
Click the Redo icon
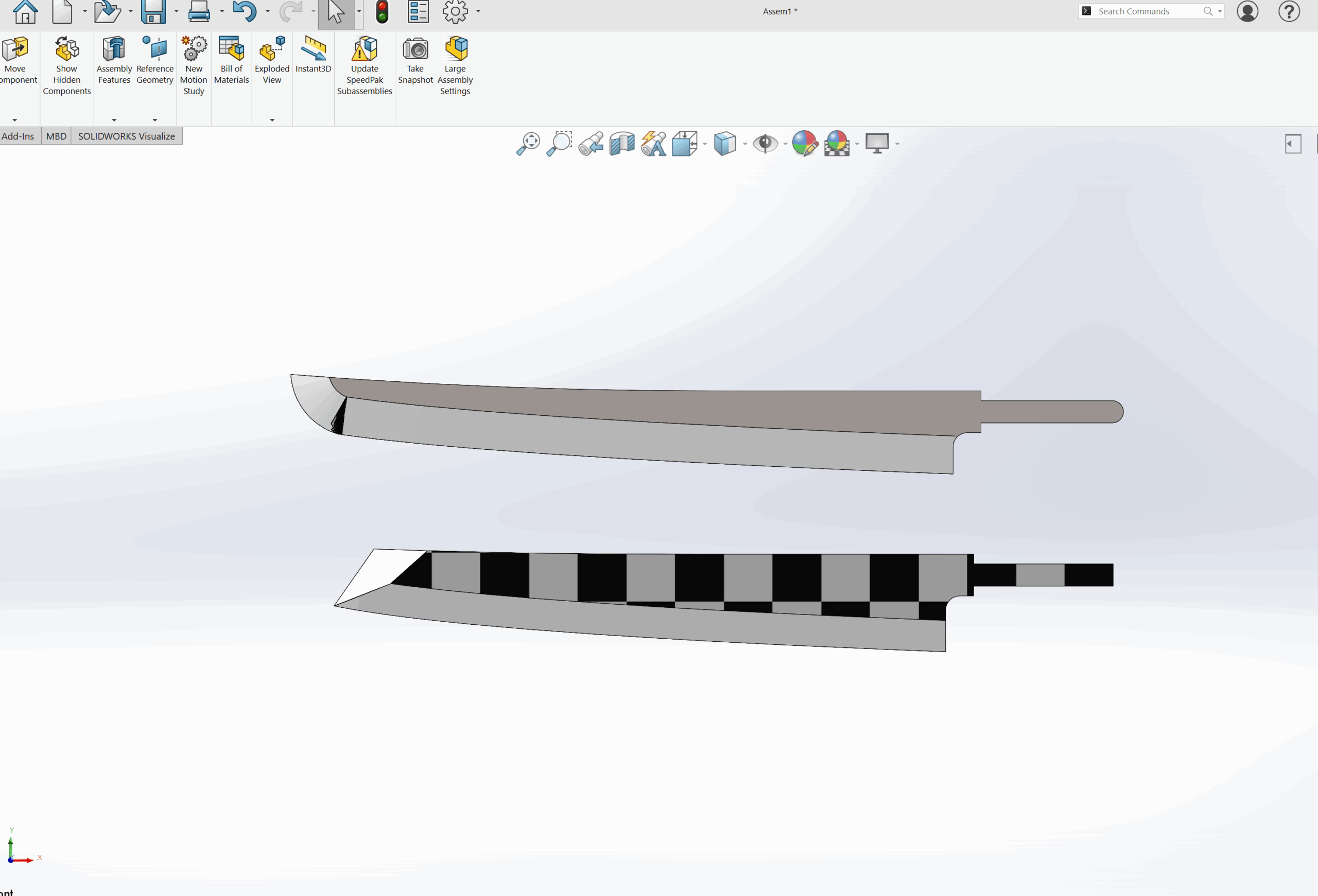point(291,11)
